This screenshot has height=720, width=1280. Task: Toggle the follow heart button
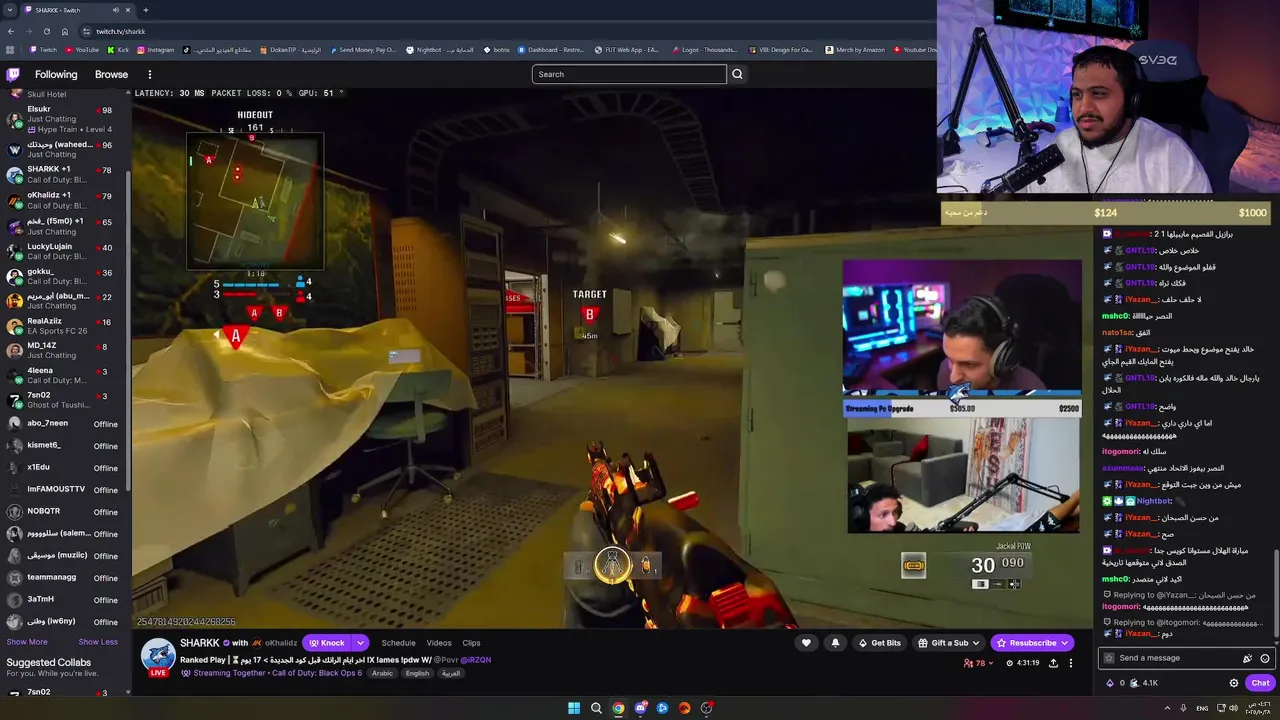click(806, 643)
